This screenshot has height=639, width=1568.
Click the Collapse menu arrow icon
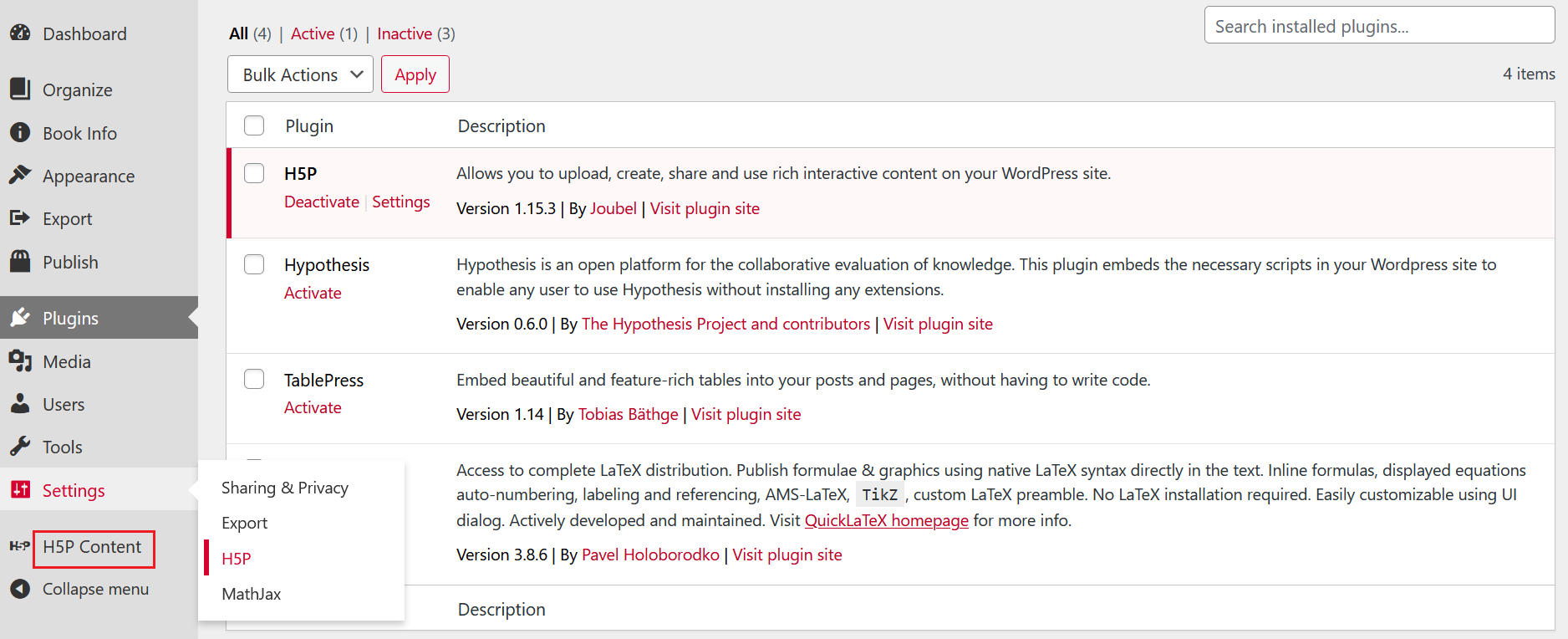click(20, 589)
